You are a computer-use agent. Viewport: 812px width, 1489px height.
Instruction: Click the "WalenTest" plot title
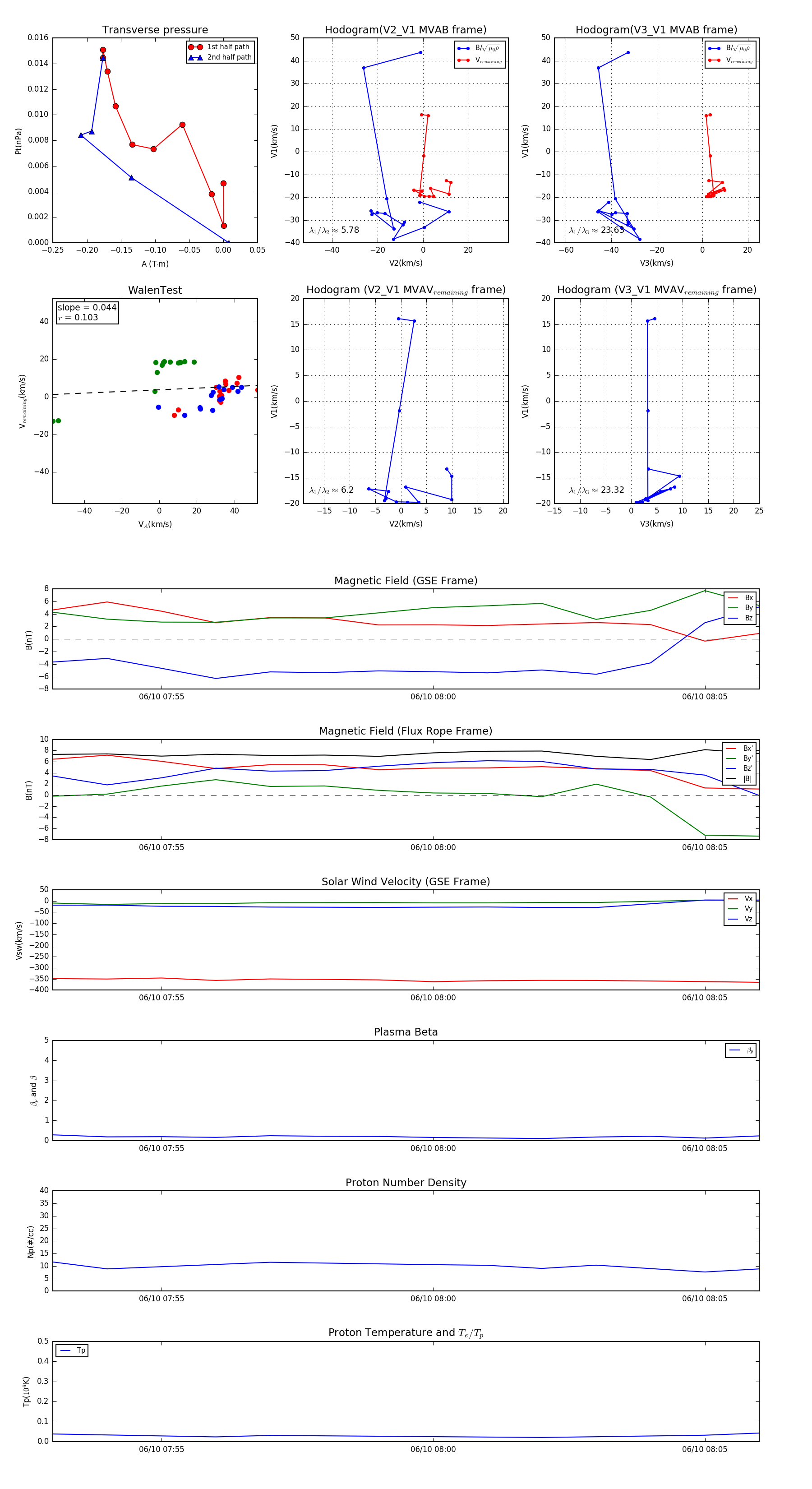[155, 290]
